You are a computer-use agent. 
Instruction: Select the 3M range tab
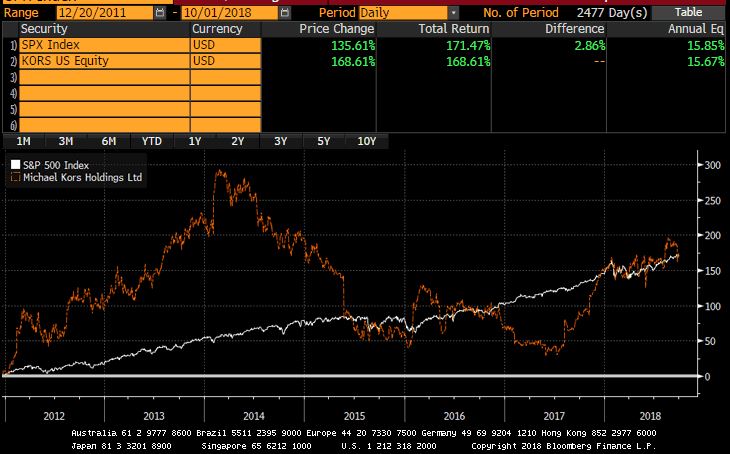tap(66, 141)
